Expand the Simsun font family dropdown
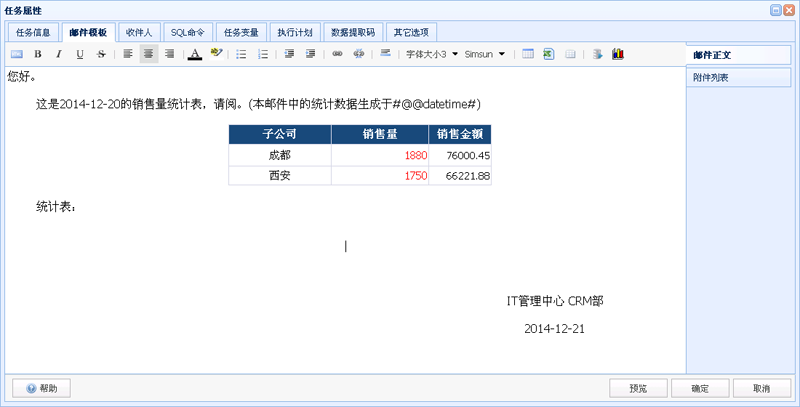800x407 pixels. coord(485,54)
